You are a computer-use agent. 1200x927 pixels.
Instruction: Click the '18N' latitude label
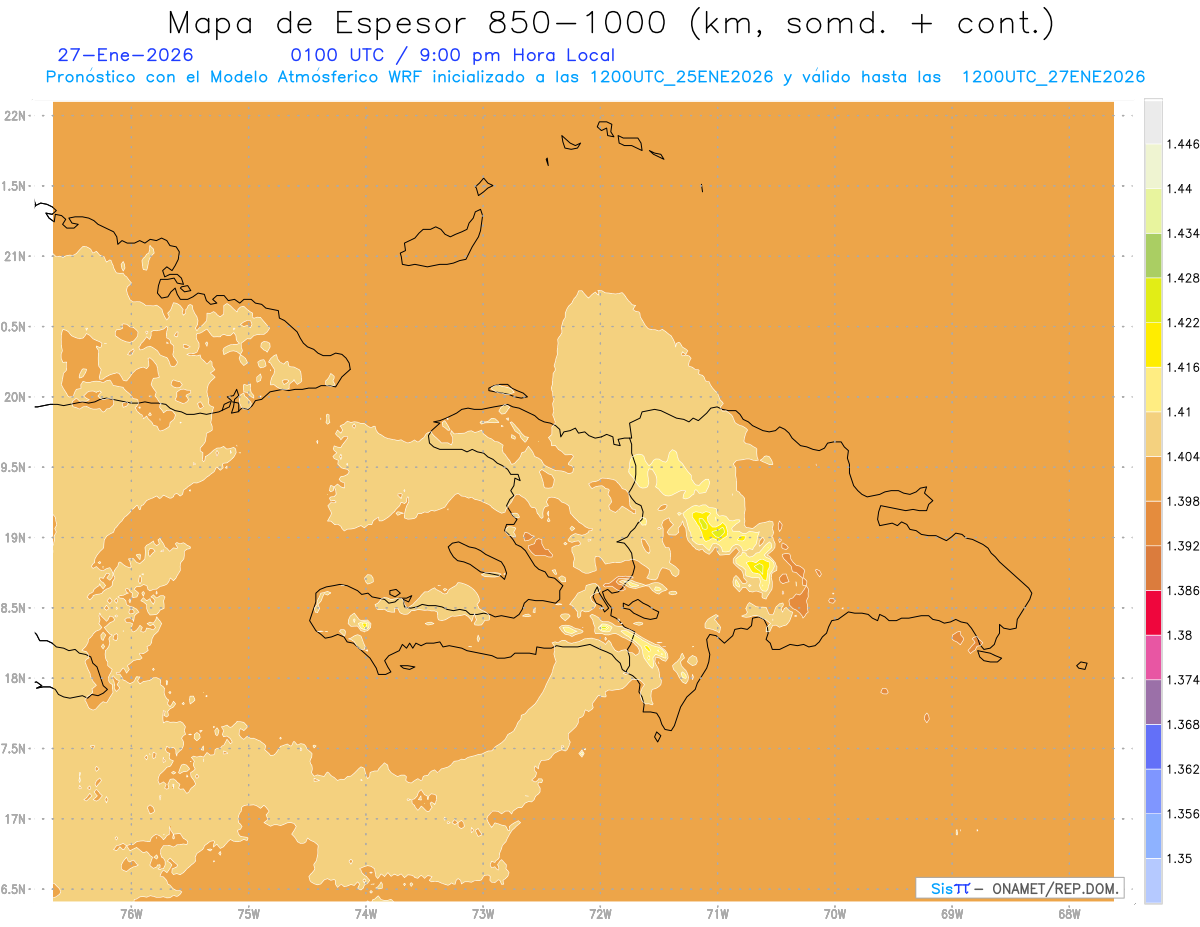coord(15,678)
